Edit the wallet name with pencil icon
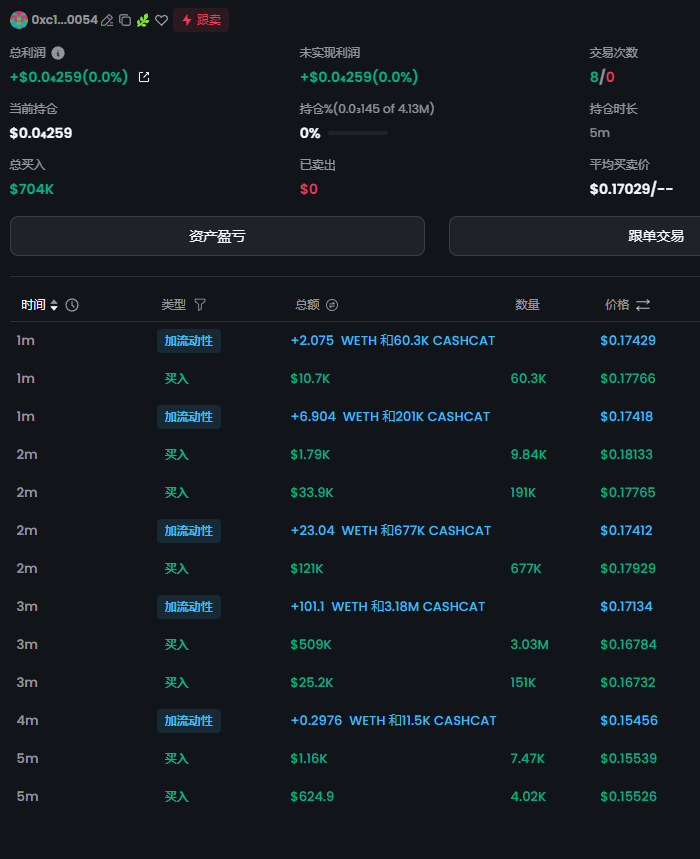The width and height of the screenshot is (700, 859). pyautogui.click(x=107, y=20)
